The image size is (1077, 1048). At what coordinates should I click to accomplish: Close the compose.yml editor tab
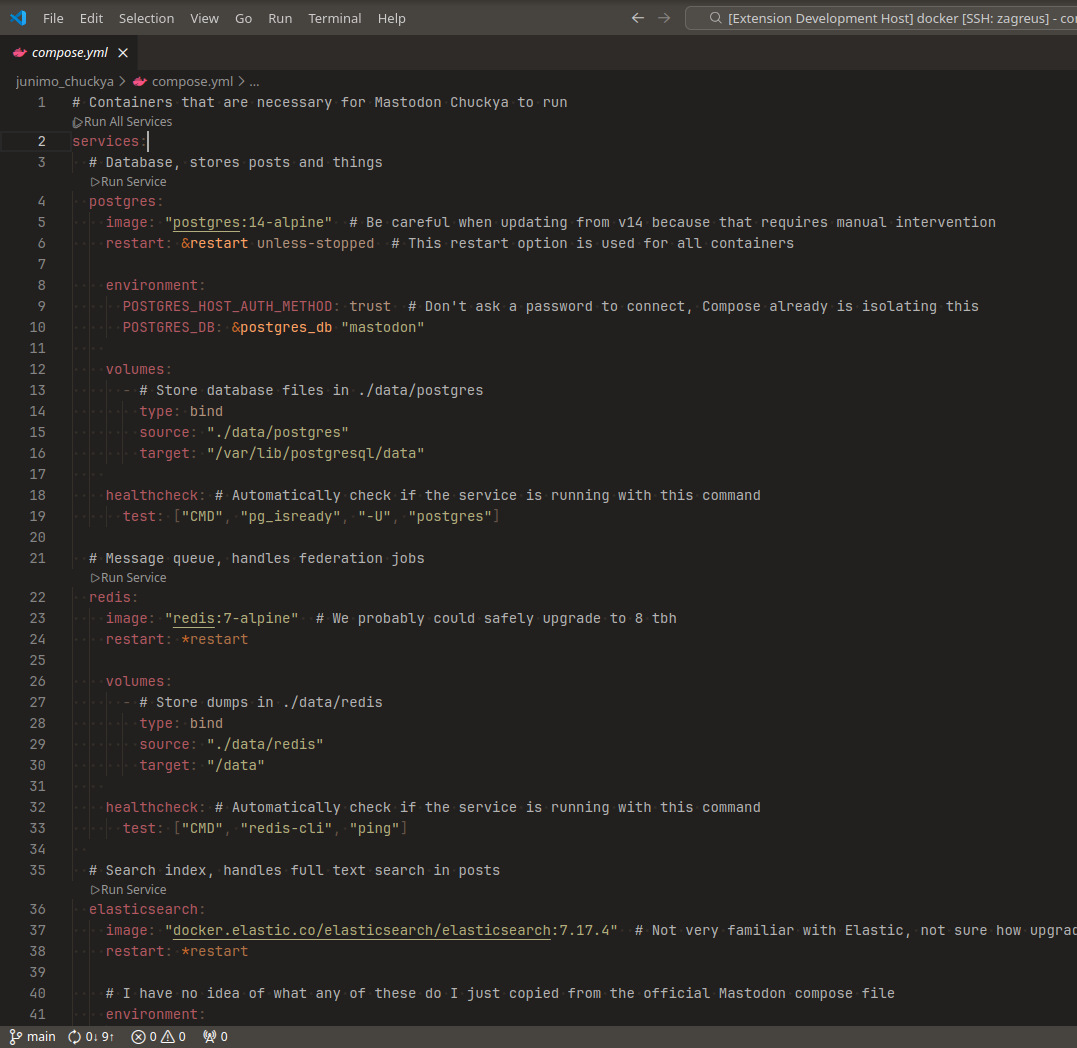(123, 53)
